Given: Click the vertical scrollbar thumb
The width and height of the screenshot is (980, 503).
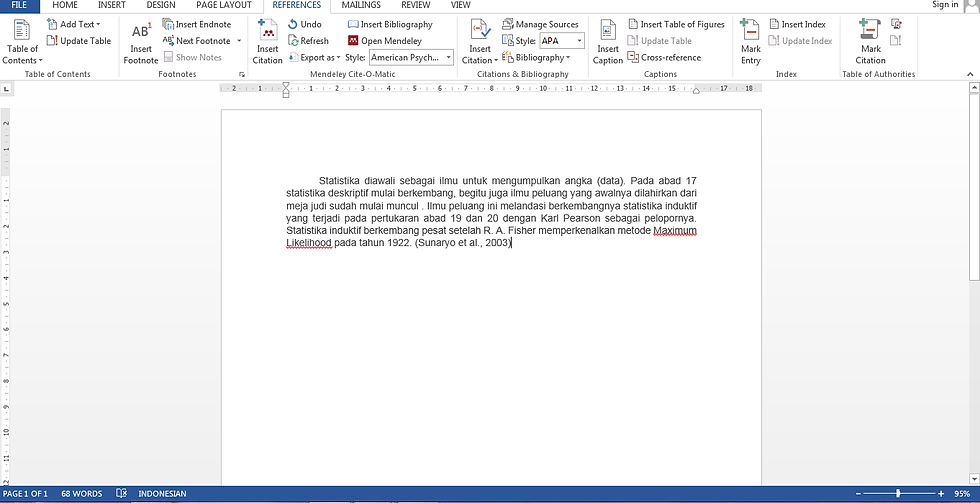Looking at the screenshot, I should [974, 187].
